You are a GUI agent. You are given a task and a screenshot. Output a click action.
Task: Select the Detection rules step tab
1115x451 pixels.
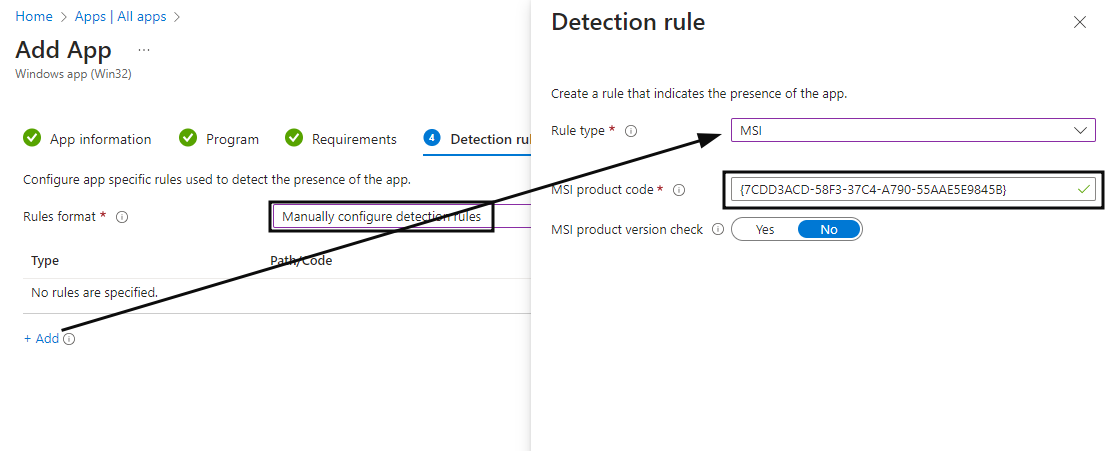(477, 139)
